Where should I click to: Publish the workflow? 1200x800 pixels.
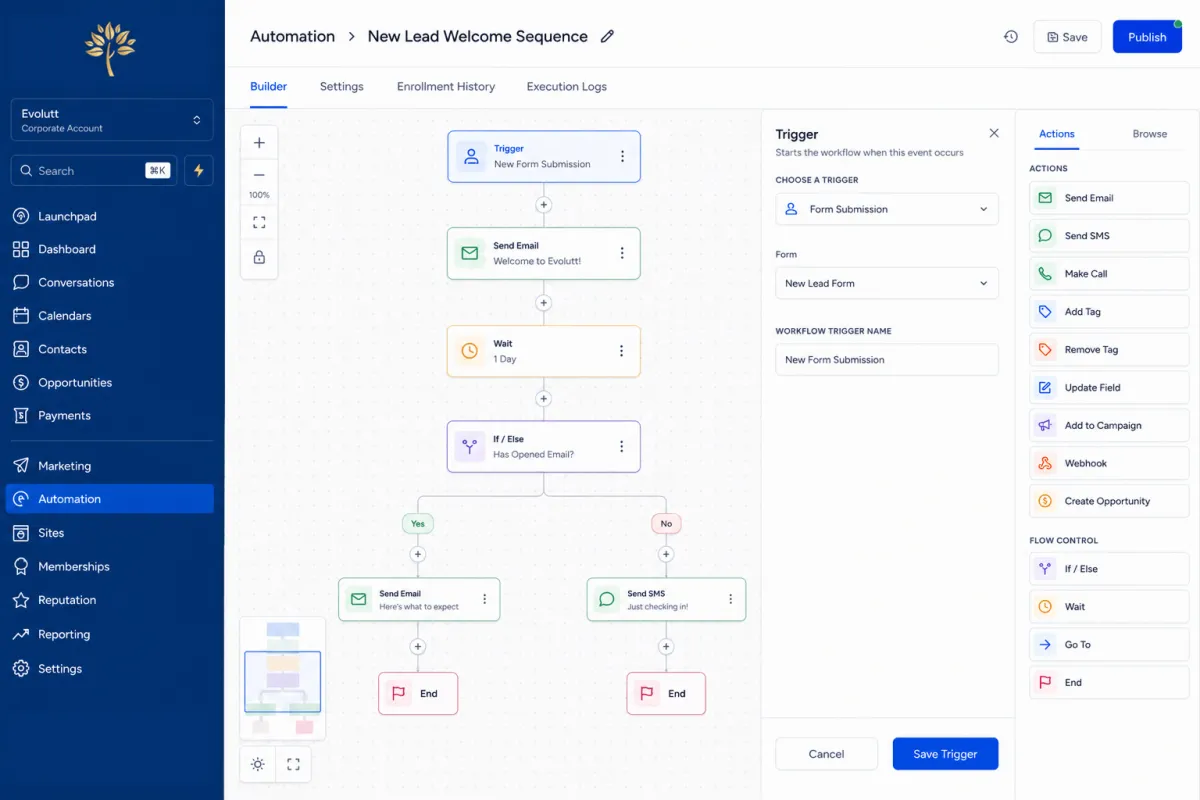[x=1147, y=37]
